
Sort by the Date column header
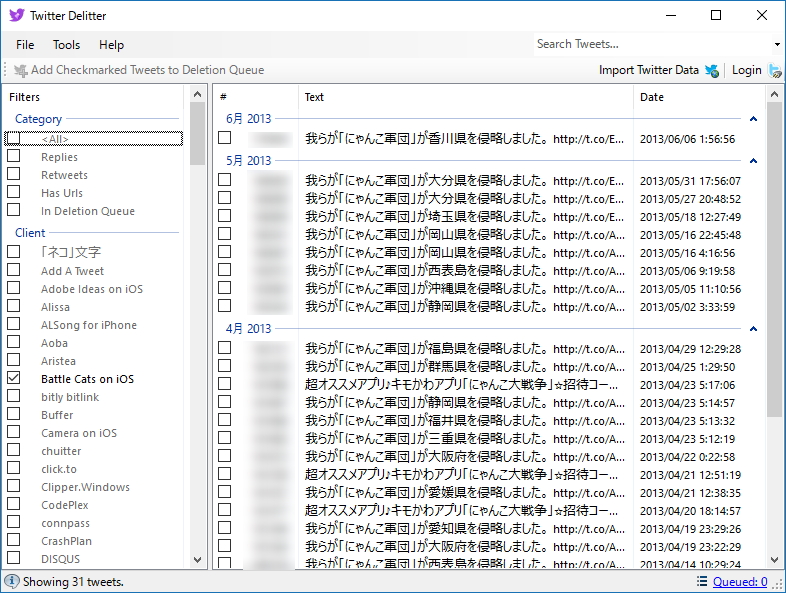click(699, 97)
